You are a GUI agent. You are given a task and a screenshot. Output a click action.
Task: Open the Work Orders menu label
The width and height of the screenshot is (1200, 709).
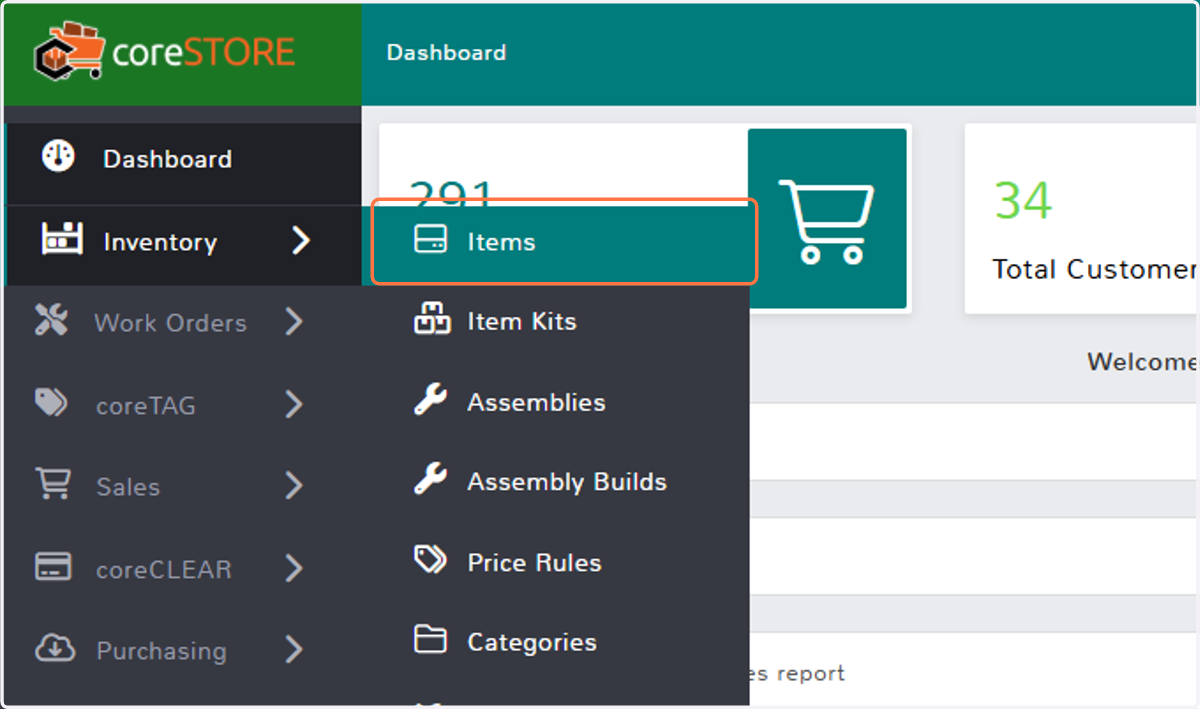point(170,323)
